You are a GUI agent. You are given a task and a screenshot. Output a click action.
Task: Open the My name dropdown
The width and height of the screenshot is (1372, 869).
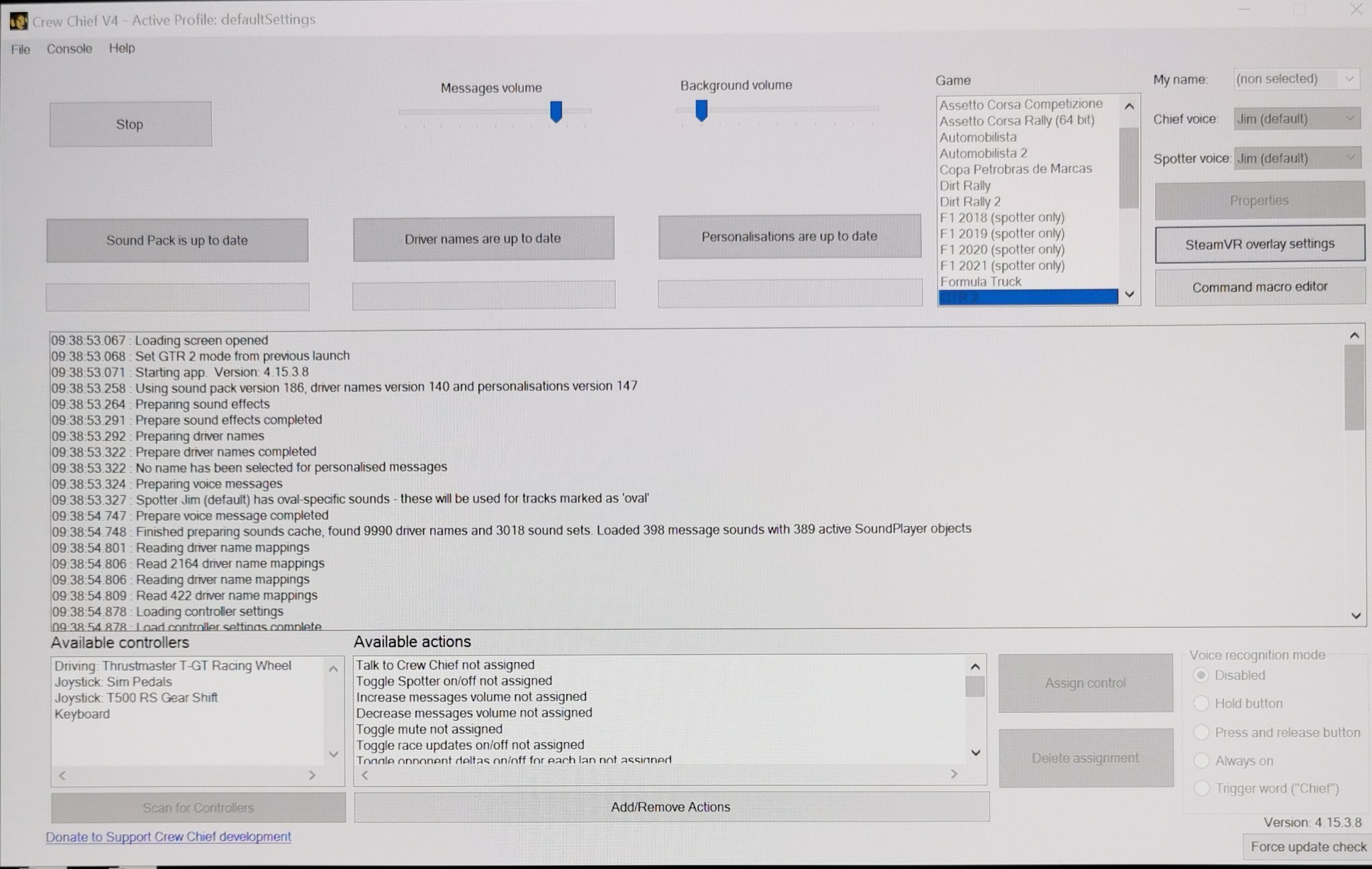pyautogui.click(x=1296, y=79)
